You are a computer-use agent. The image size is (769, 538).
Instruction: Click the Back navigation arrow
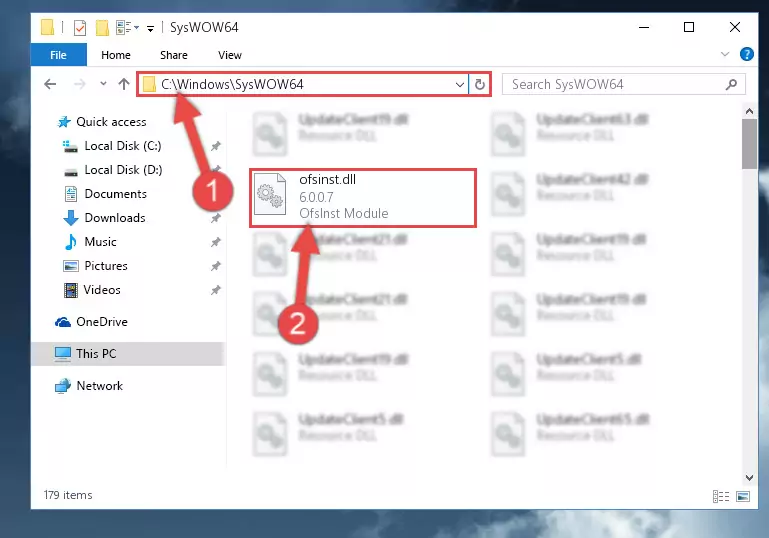point(50,84)
